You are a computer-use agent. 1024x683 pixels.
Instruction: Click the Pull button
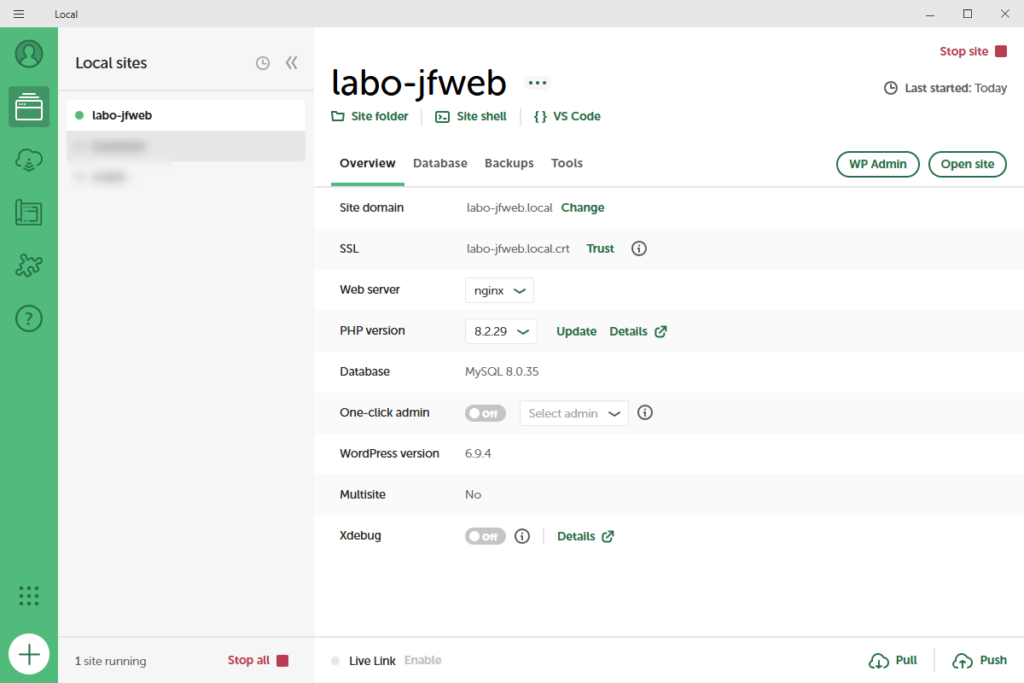click(x=893, y=660)
